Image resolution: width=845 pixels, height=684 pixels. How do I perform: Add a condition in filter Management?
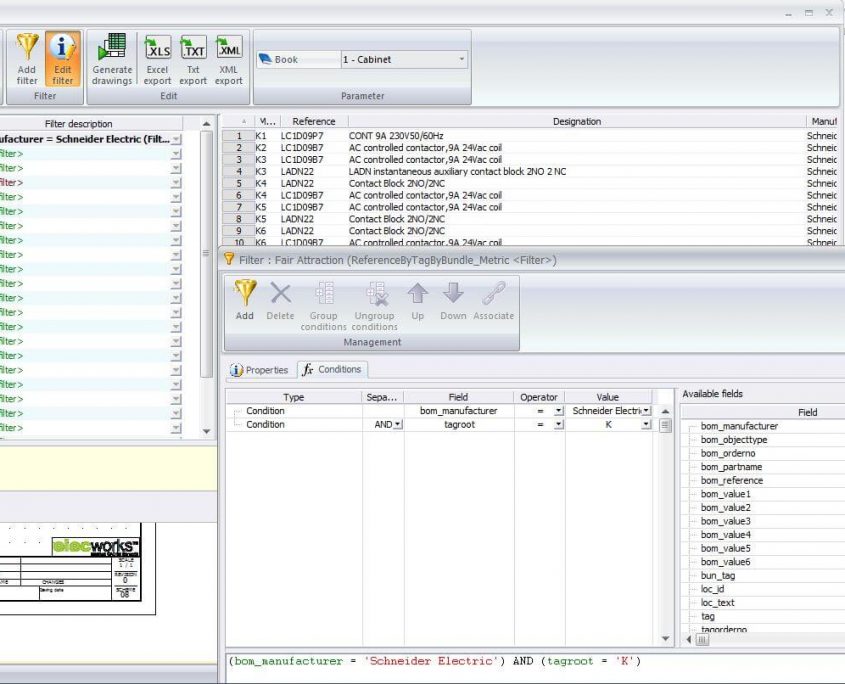click(x=245, y=300)
